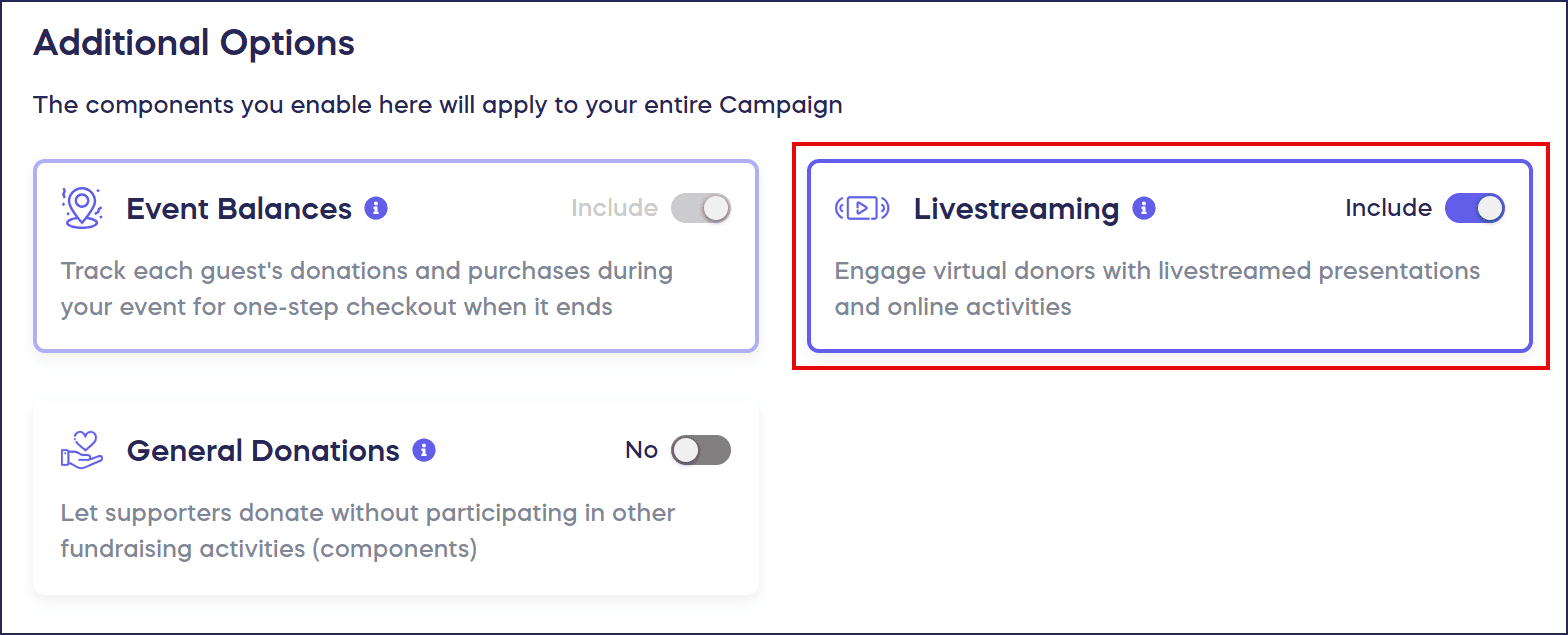This screenshot has width=1568, height=635.
Task: Click the Event Balances map pin icon
Action: 82,208
